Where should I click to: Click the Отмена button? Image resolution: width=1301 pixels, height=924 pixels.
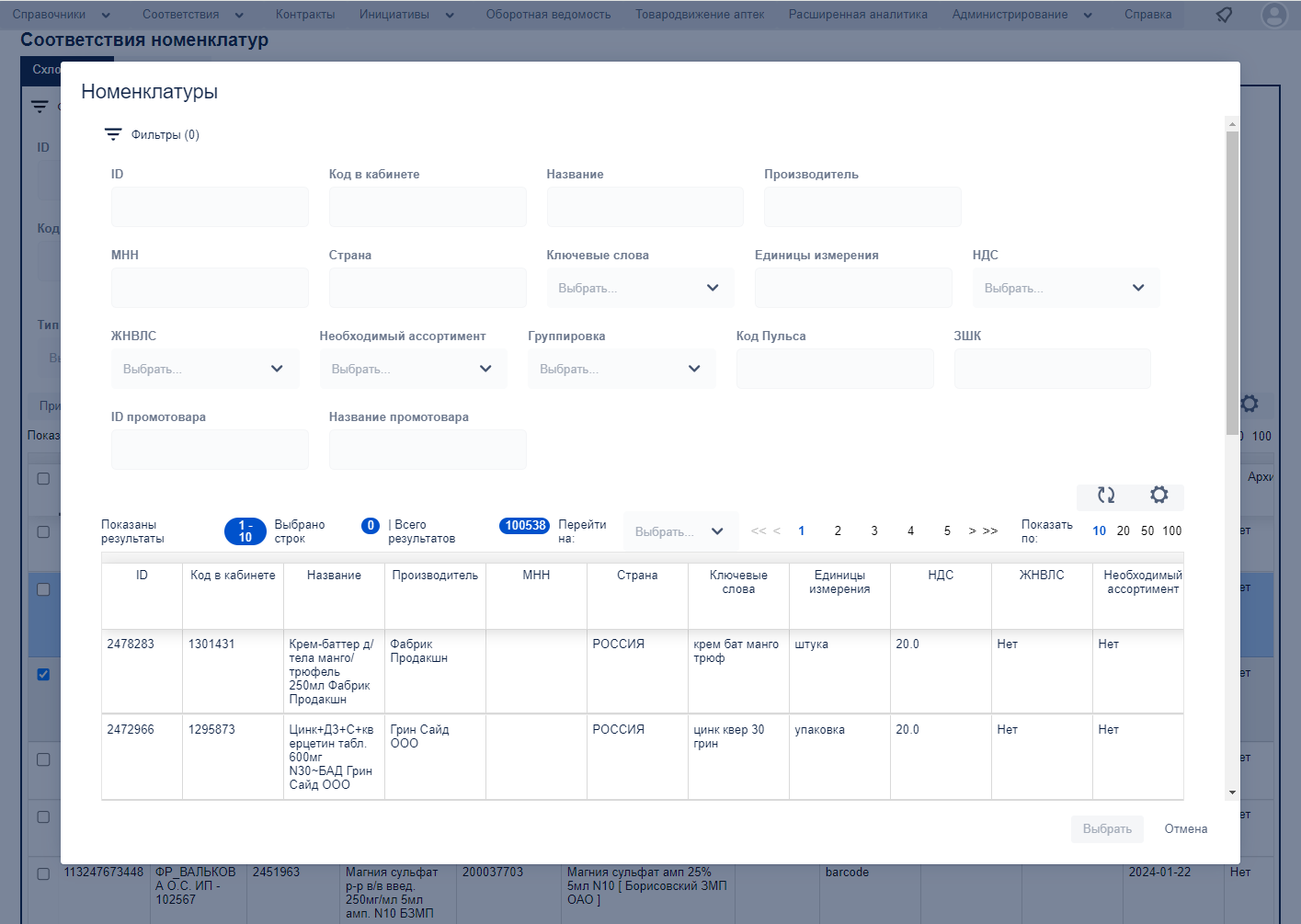[x=1186, y=828]
